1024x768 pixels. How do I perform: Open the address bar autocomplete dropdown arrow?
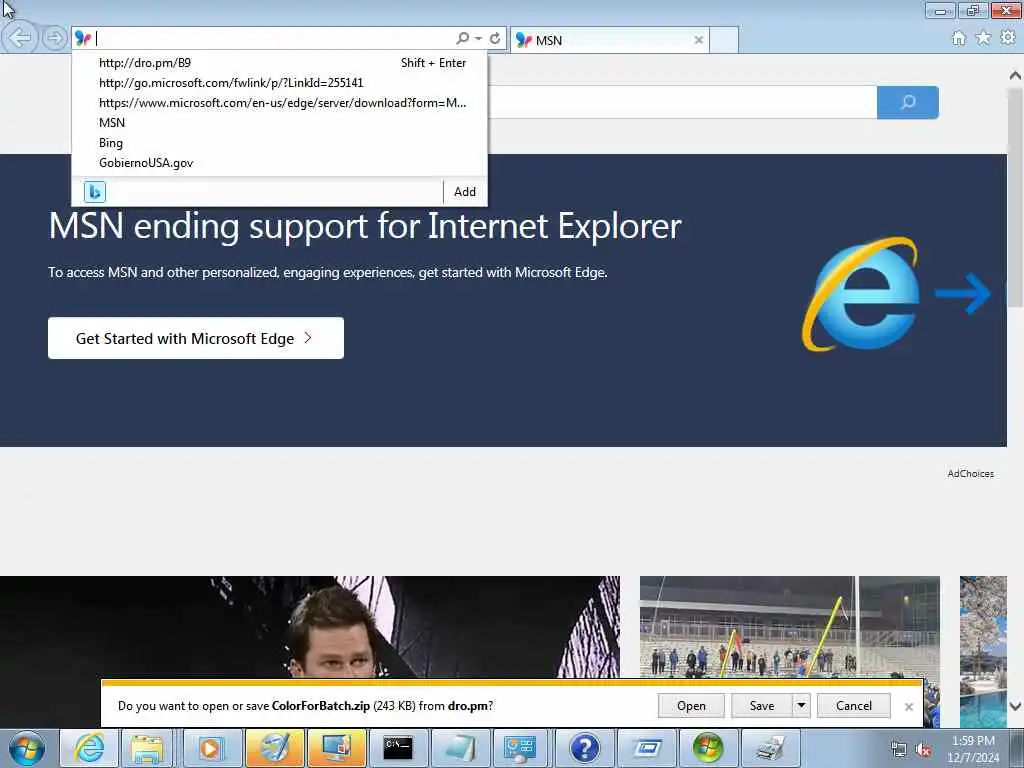[x=479, y=39]
